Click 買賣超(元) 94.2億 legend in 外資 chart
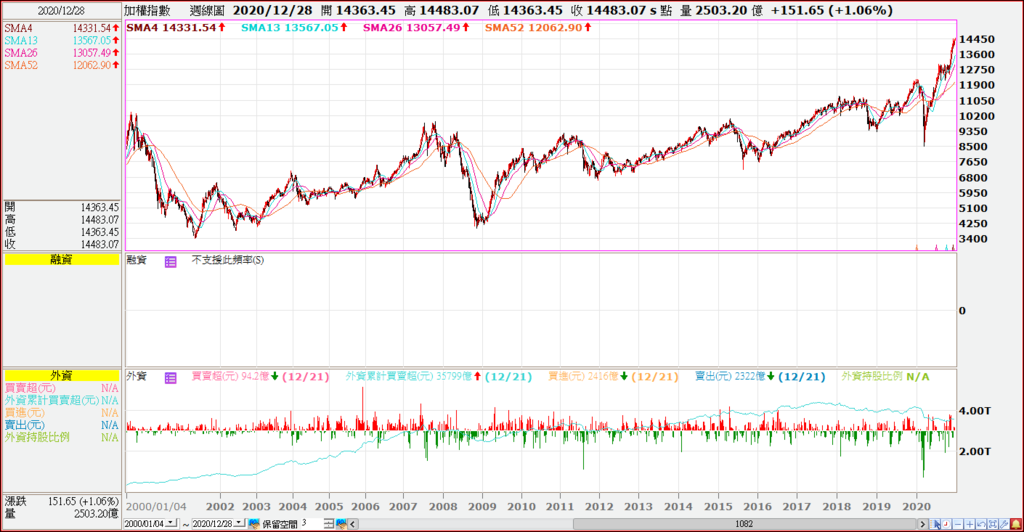 (261, 377)
